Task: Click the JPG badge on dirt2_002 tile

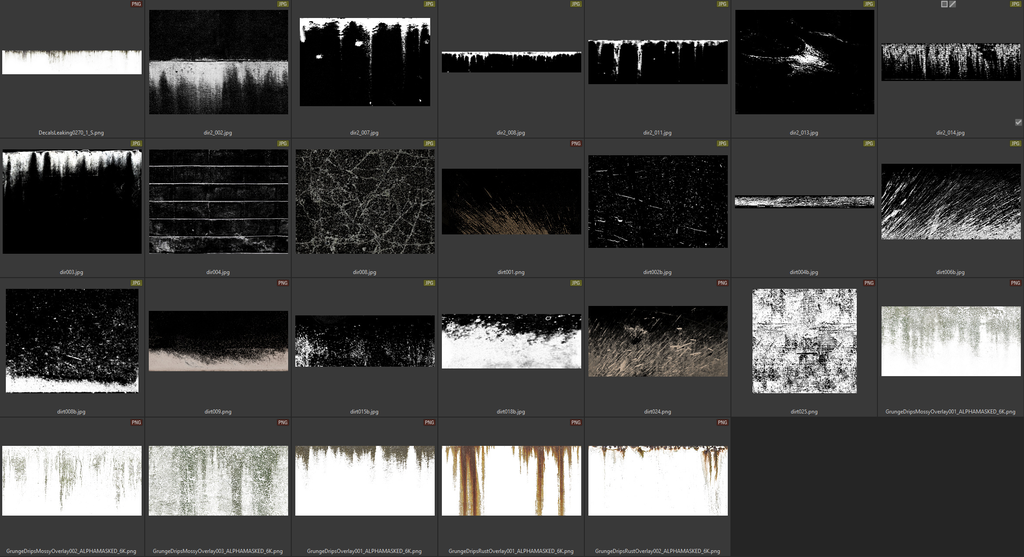Action: [x=283, y=4]
